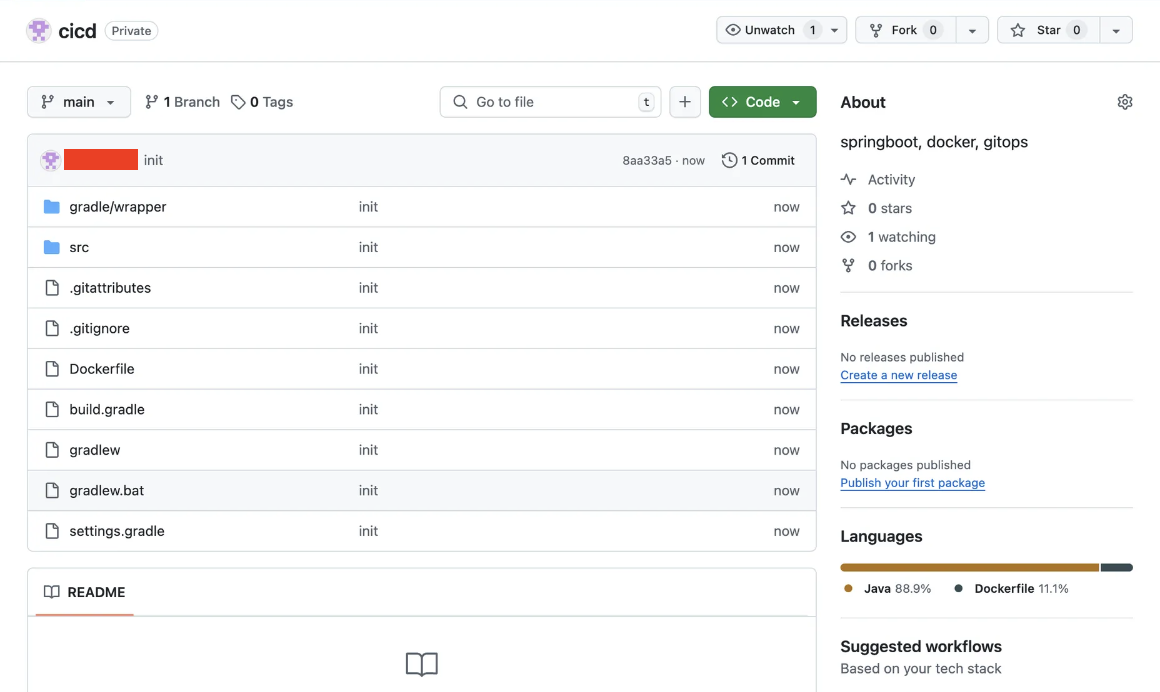View the 1 Commit history
The height and width of the screenshot is (692, 1160).
coord(758,160)
